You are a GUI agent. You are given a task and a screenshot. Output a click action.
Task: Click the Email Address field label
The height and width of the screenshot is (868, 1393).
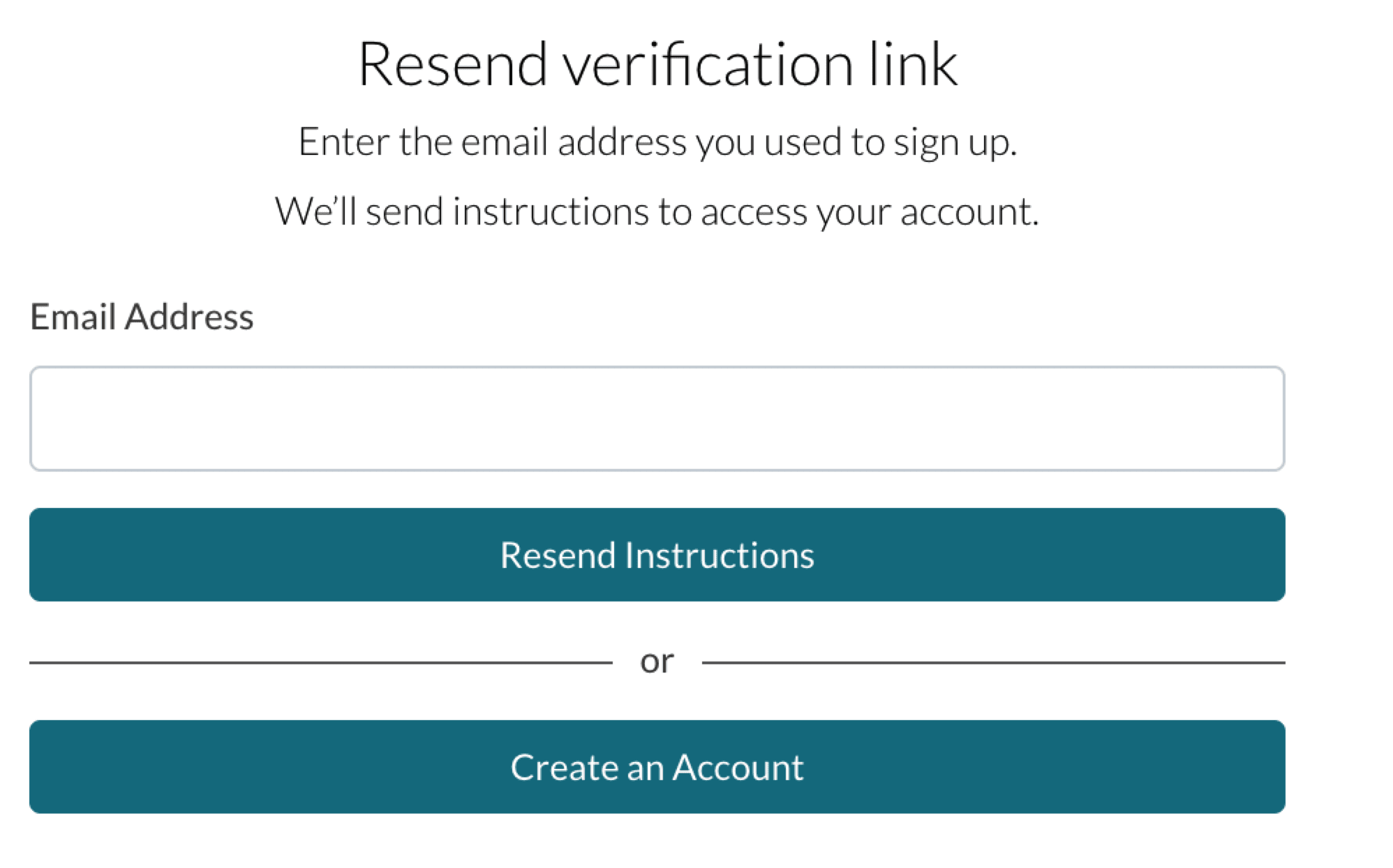(x=142, y=317)
